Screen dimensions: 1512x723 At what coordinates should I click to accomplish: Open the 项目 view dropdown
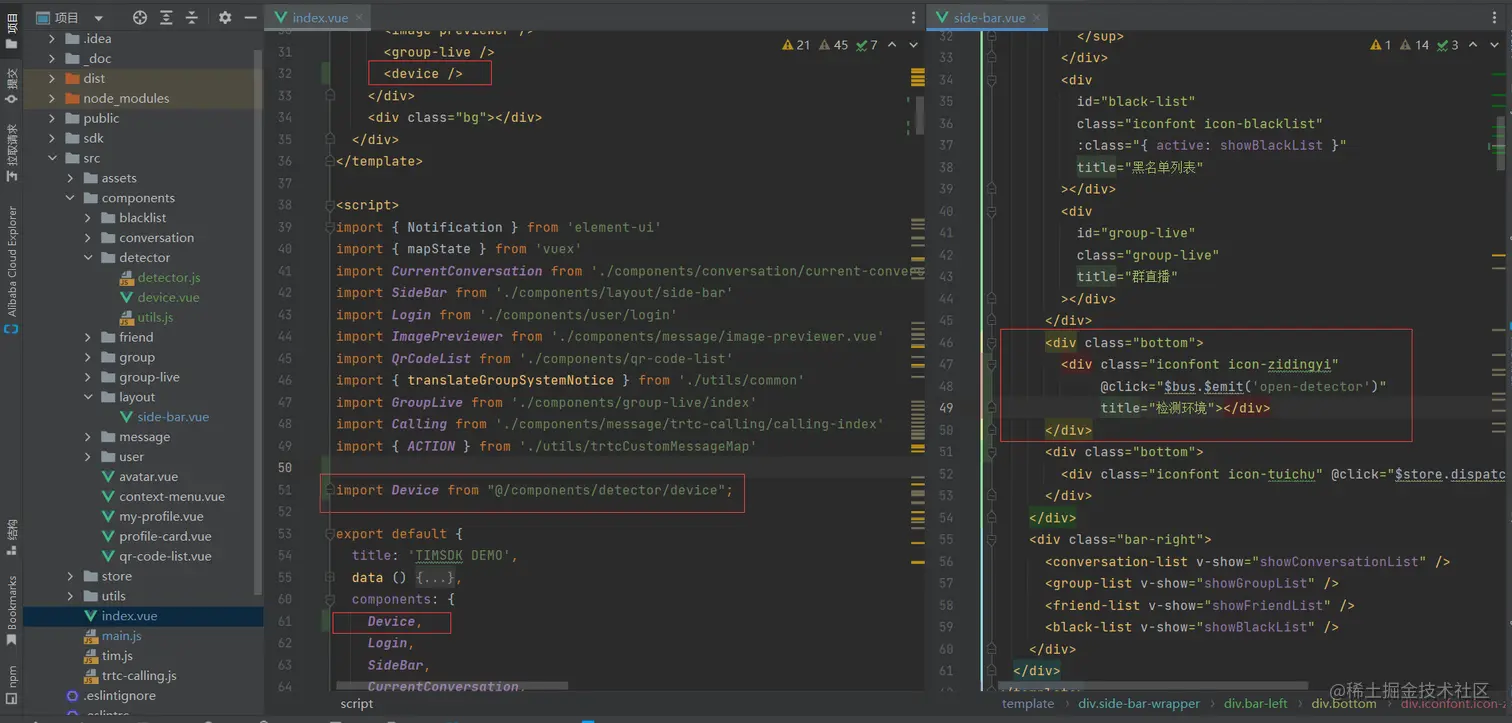70,18
